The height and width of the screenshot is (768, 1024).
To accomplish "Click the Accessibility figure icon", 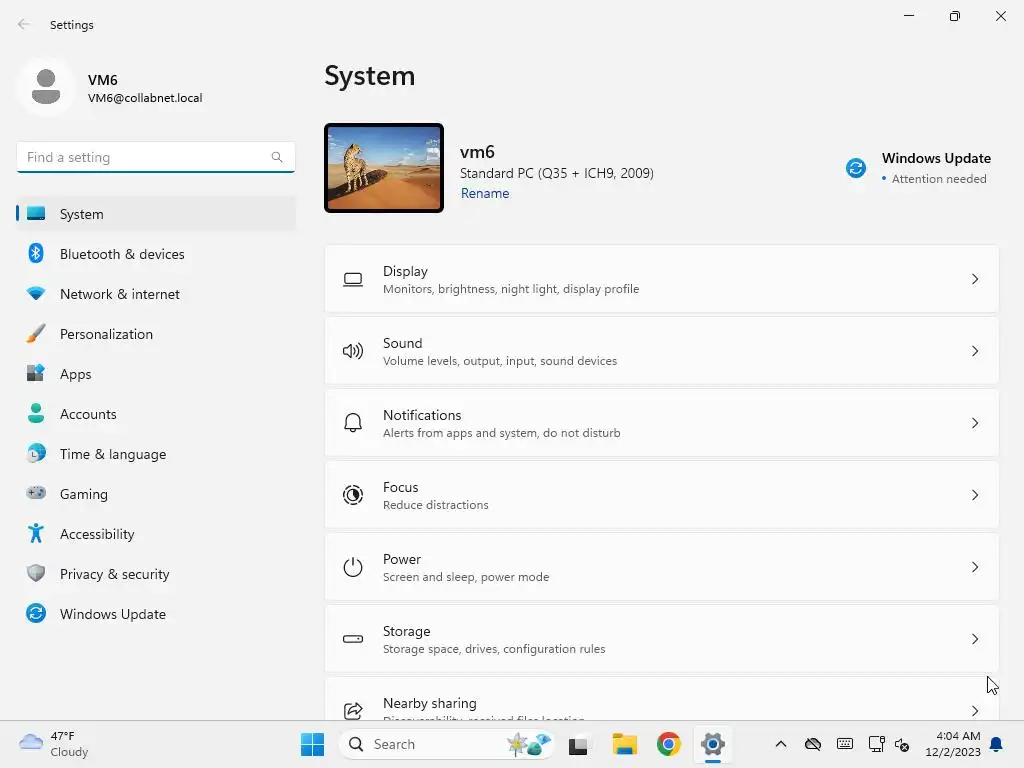I will pos(36,534).
